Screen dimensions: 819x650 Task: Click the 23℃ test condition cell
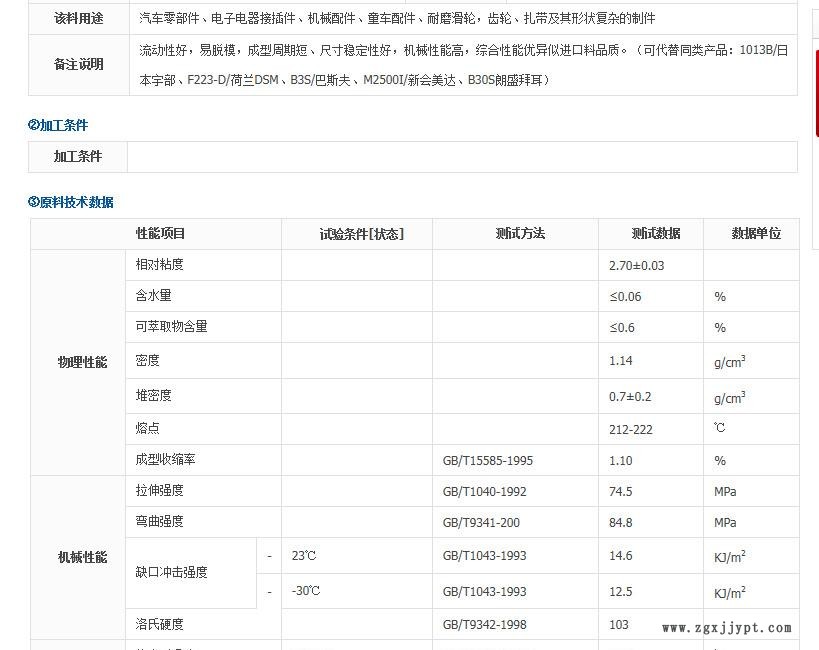(305, 555)
